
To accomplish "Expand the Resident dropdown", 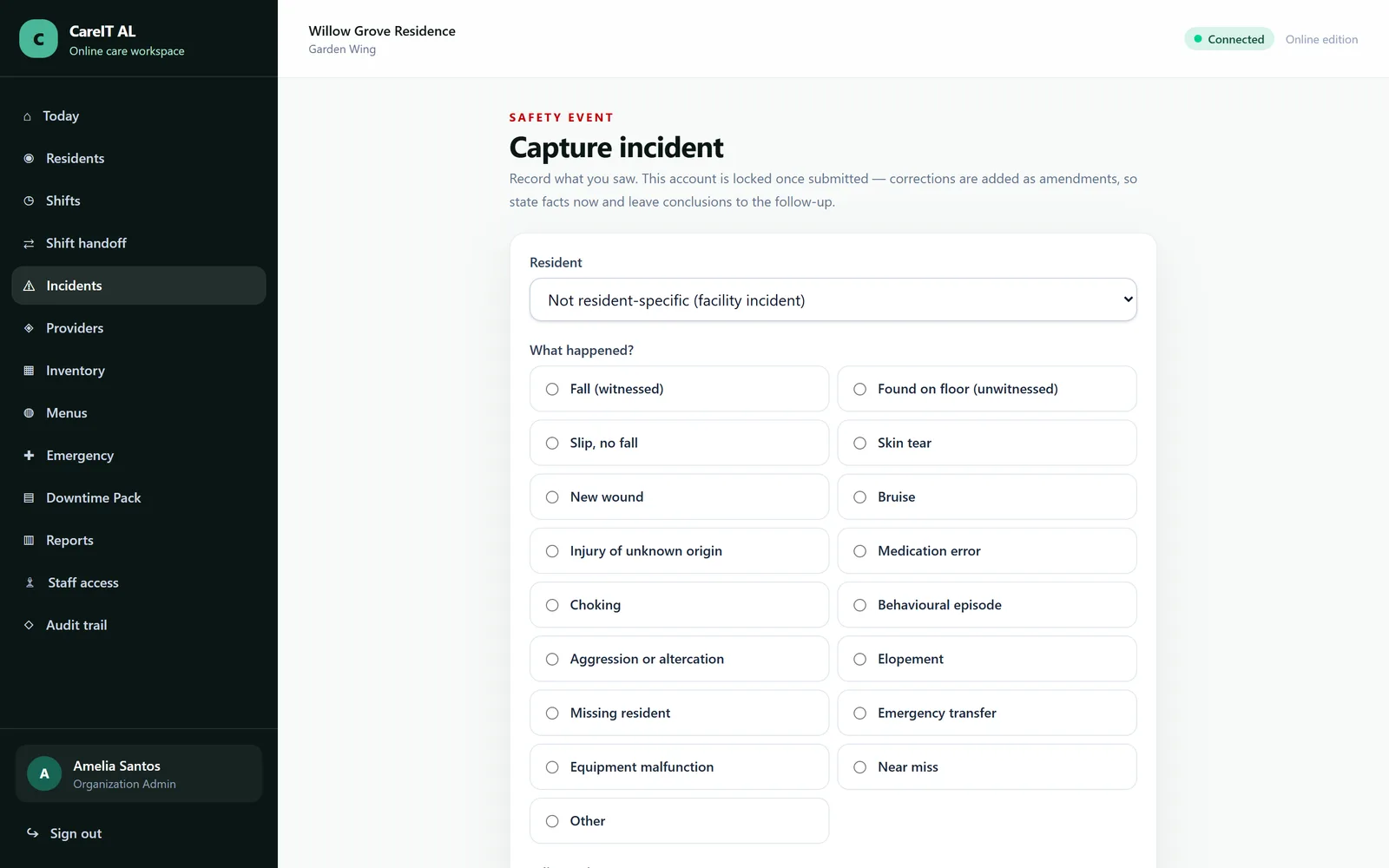I will tap(833, 299).
